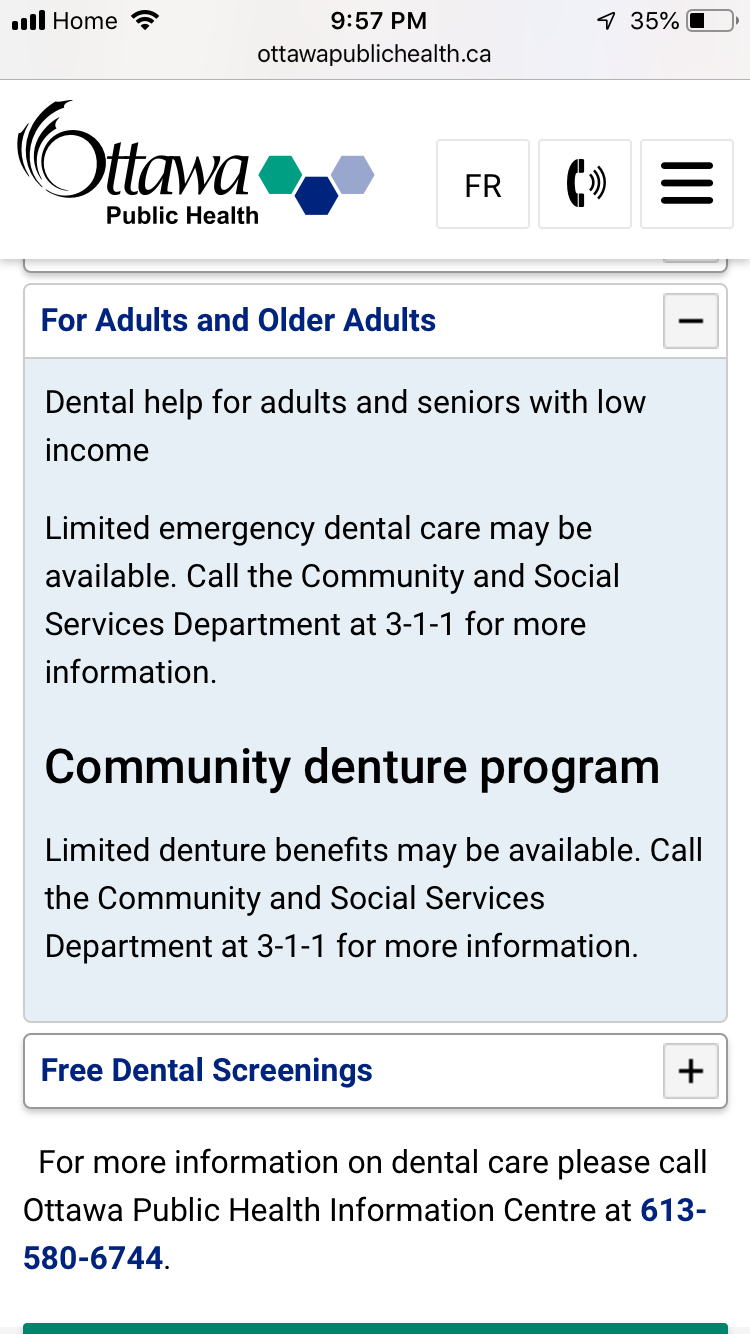This screenshot has height=1334, width=750.
Task: Tap the ottawapublichealth.ca address bar
Action: click(x=374, y=54)
